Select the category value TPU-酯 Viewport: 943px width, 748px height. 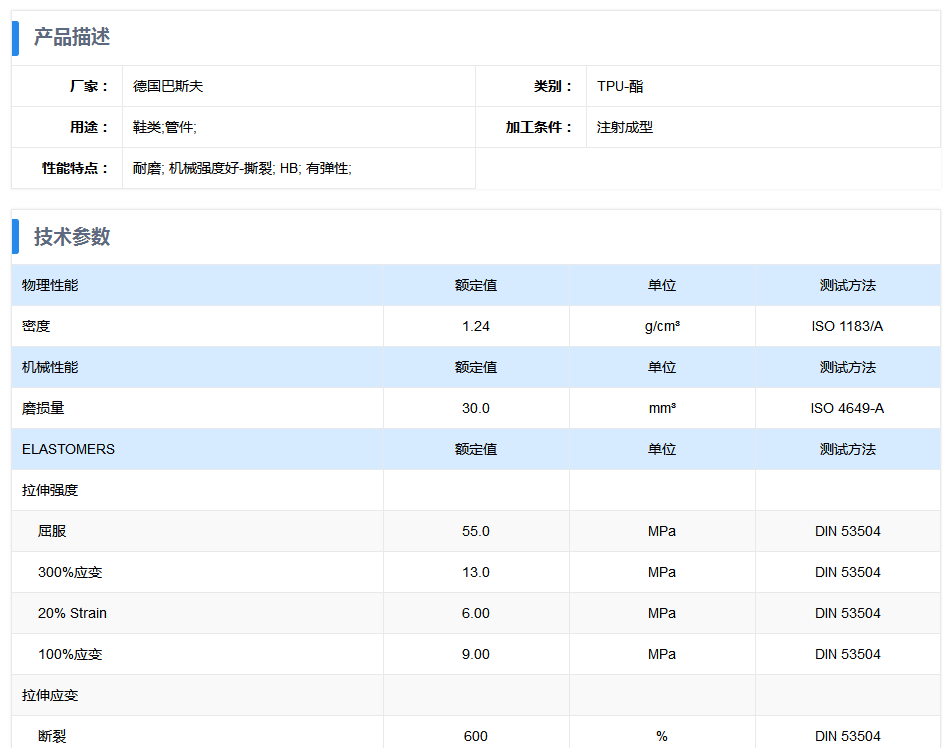tap(620, 87)
